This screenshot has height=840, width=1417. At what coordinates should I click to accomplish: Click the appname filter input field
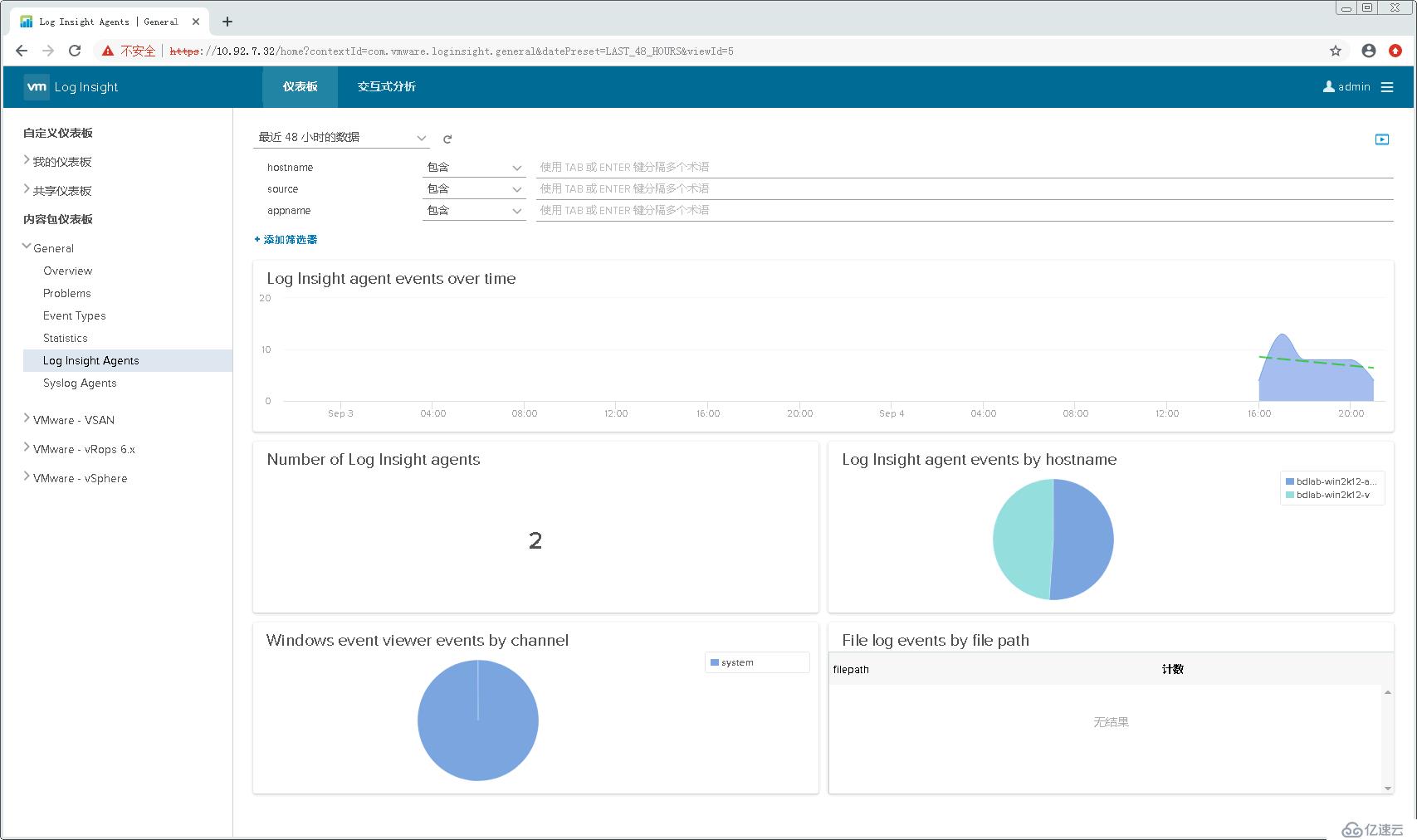[x=965, y=210]
